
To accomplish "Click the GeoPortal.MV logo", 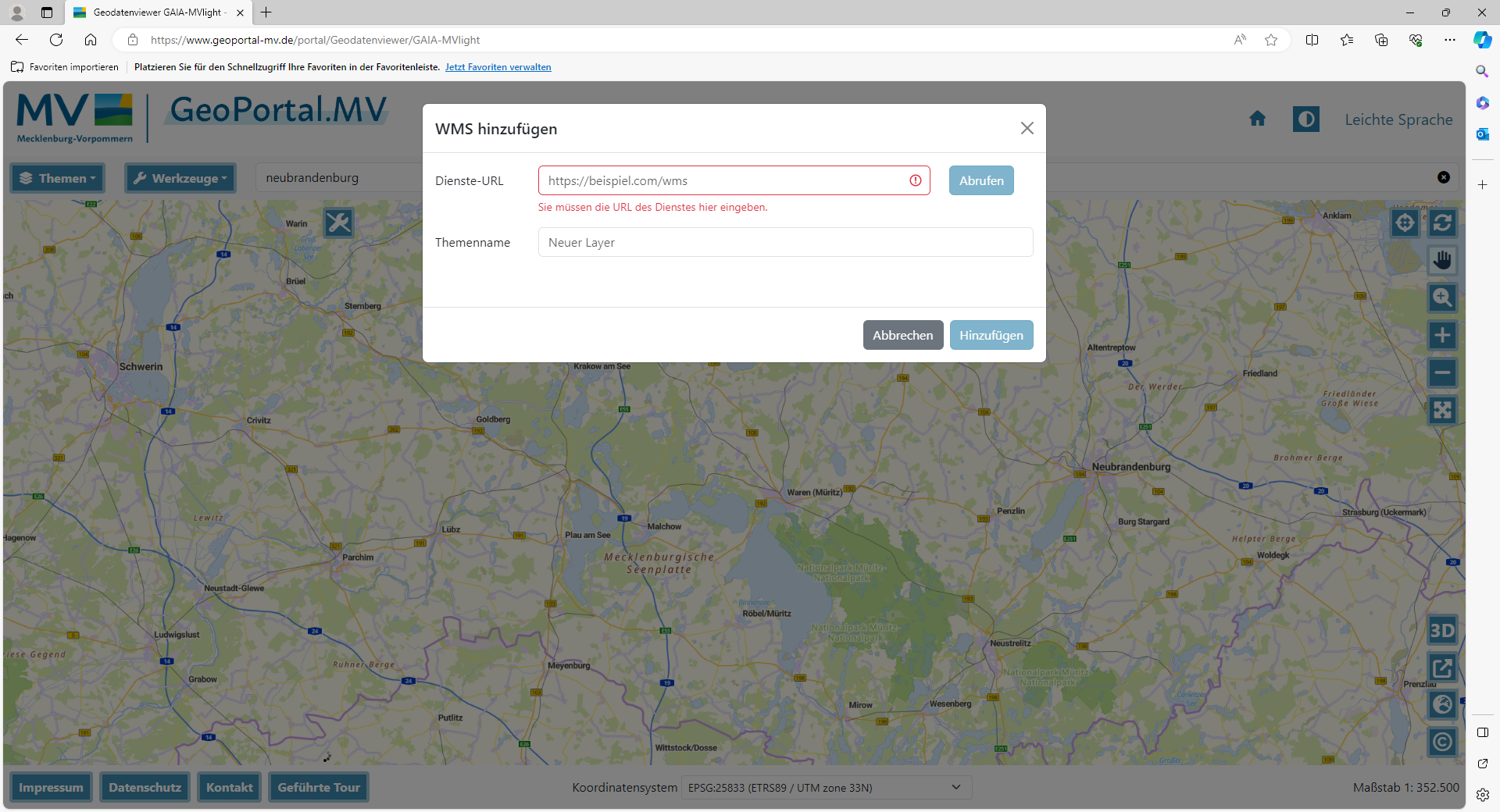I will tap(278, 110).
